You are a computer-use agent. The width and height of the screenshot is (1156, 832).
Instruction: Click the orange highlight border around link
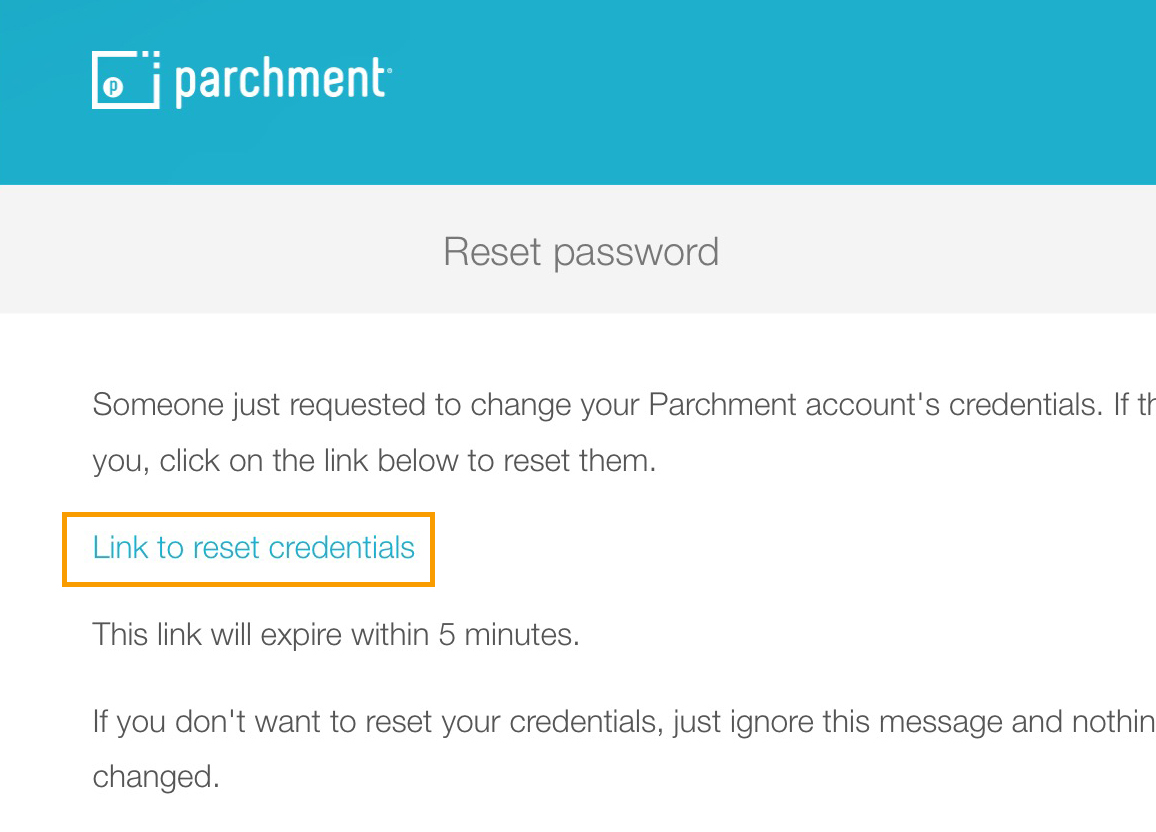tap(249, 515)
